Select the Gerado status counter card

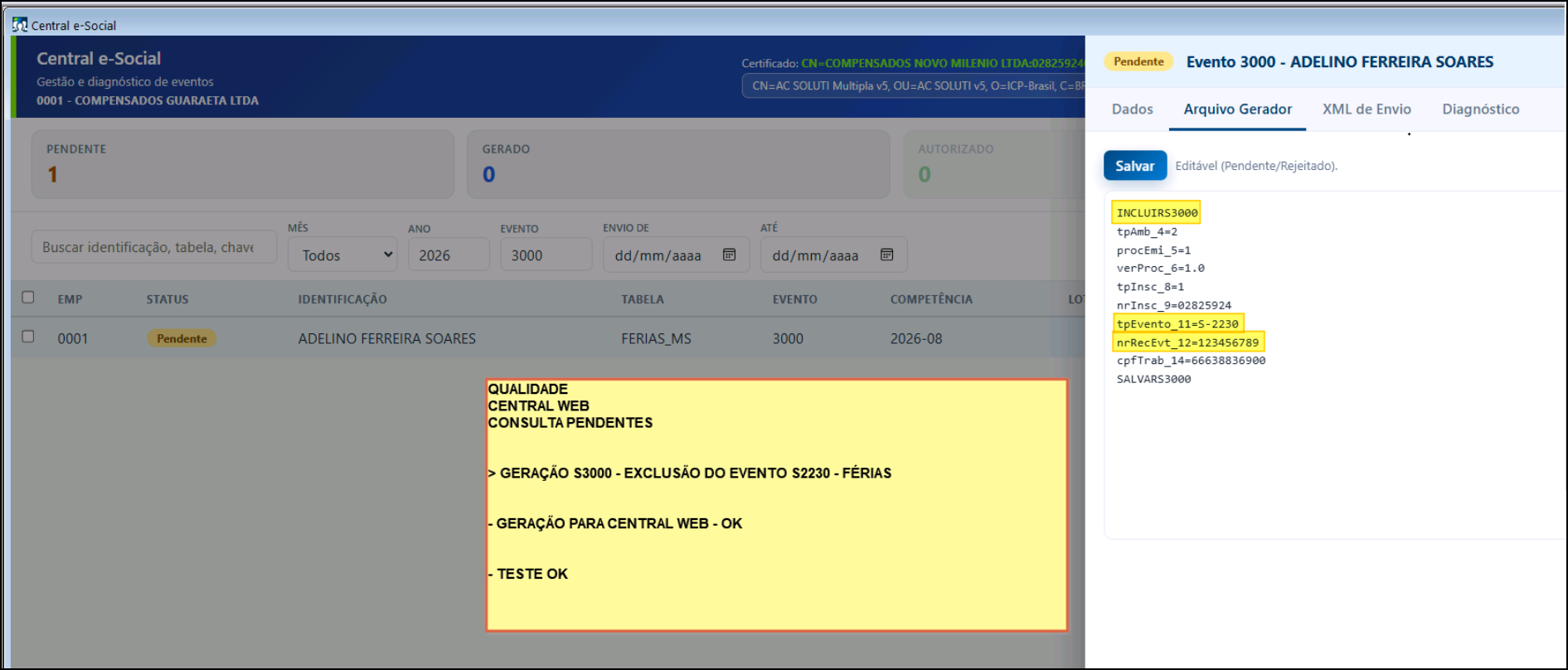678,163
